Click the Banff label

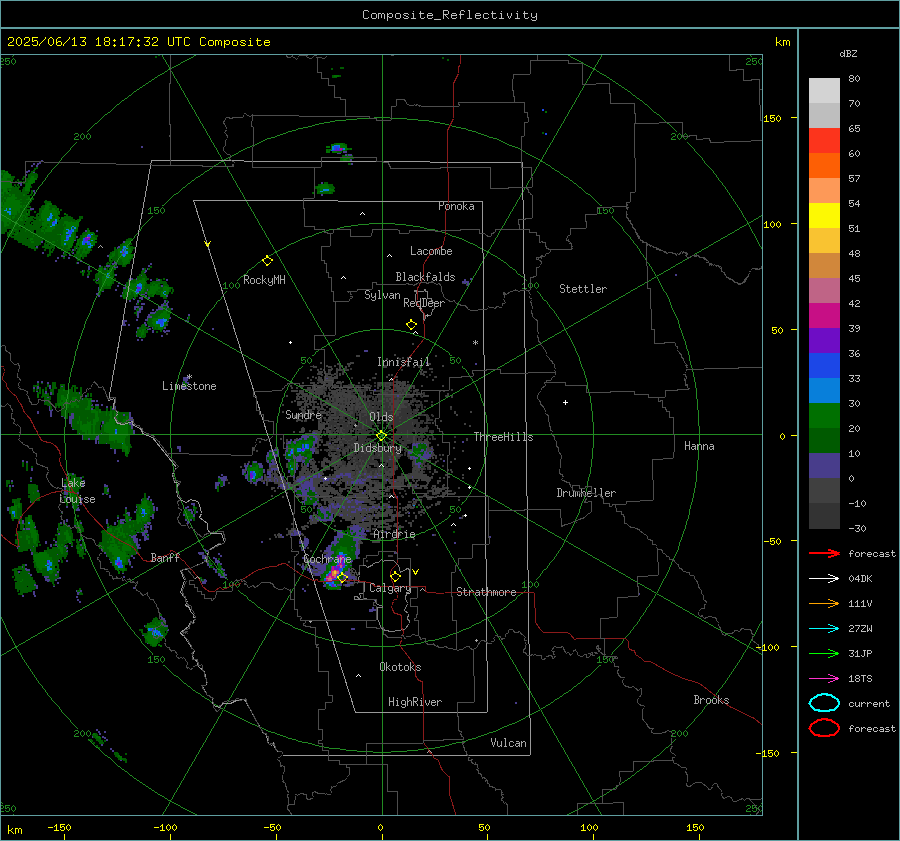click(x=165, y=557)
